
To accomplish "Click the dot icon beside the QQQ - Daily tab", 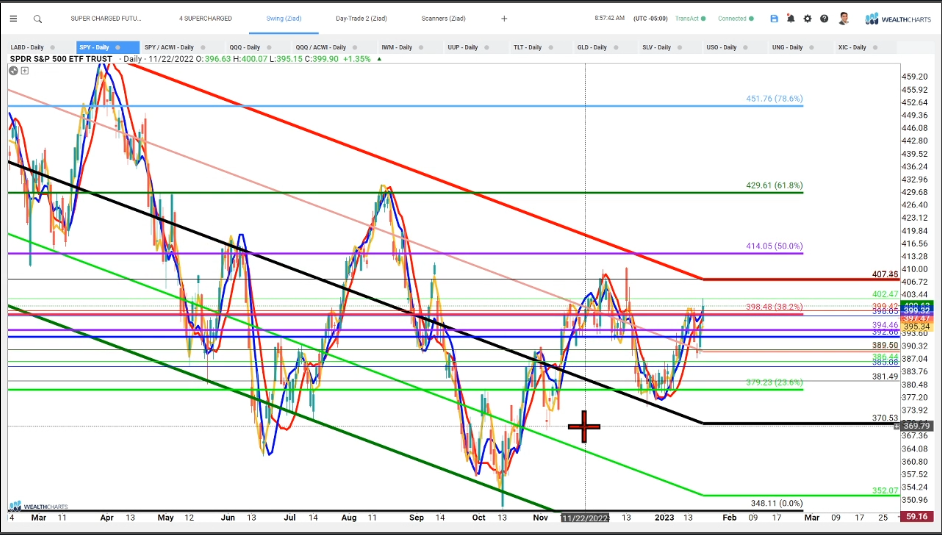I will coord(269,47).
